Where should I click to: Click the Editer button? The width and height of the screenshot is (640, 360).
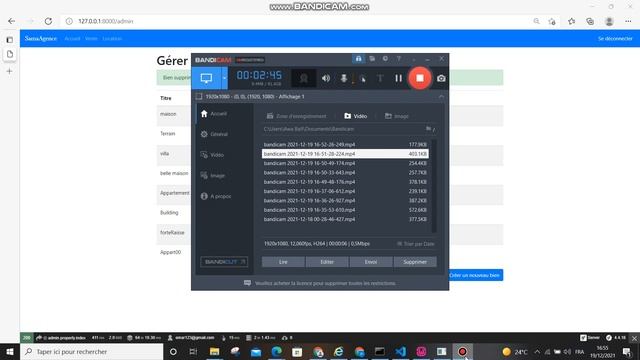click(x=327, y=262)
